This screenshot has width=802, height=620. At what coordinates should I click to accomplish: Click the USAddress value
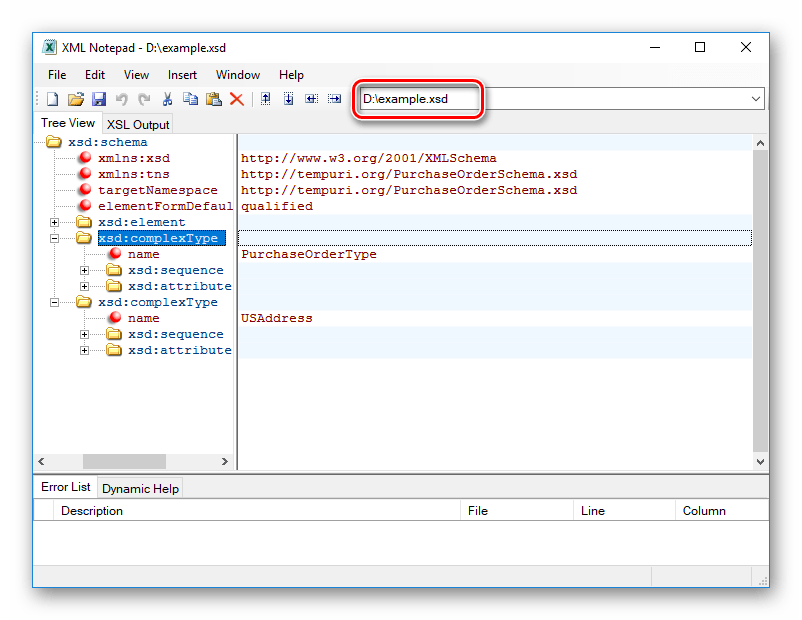(277, 318)
